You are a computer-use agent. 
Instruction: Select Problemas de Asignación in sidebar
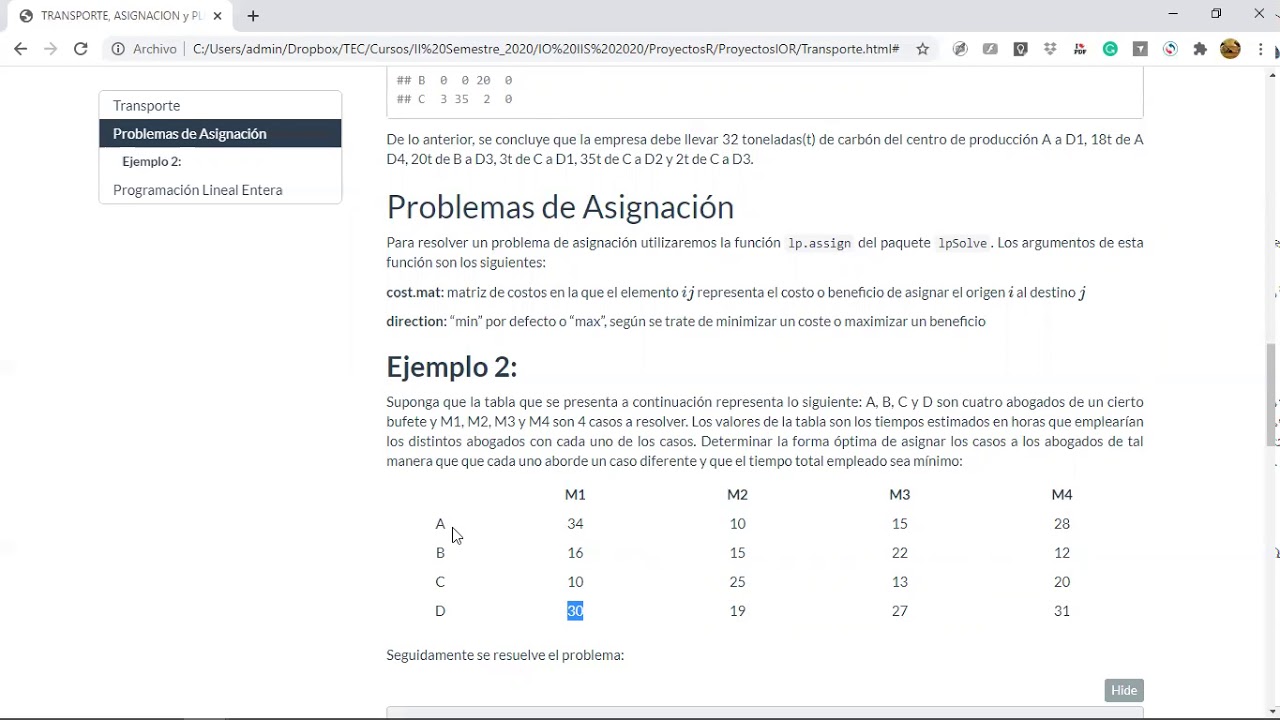[x=220, y=134]
